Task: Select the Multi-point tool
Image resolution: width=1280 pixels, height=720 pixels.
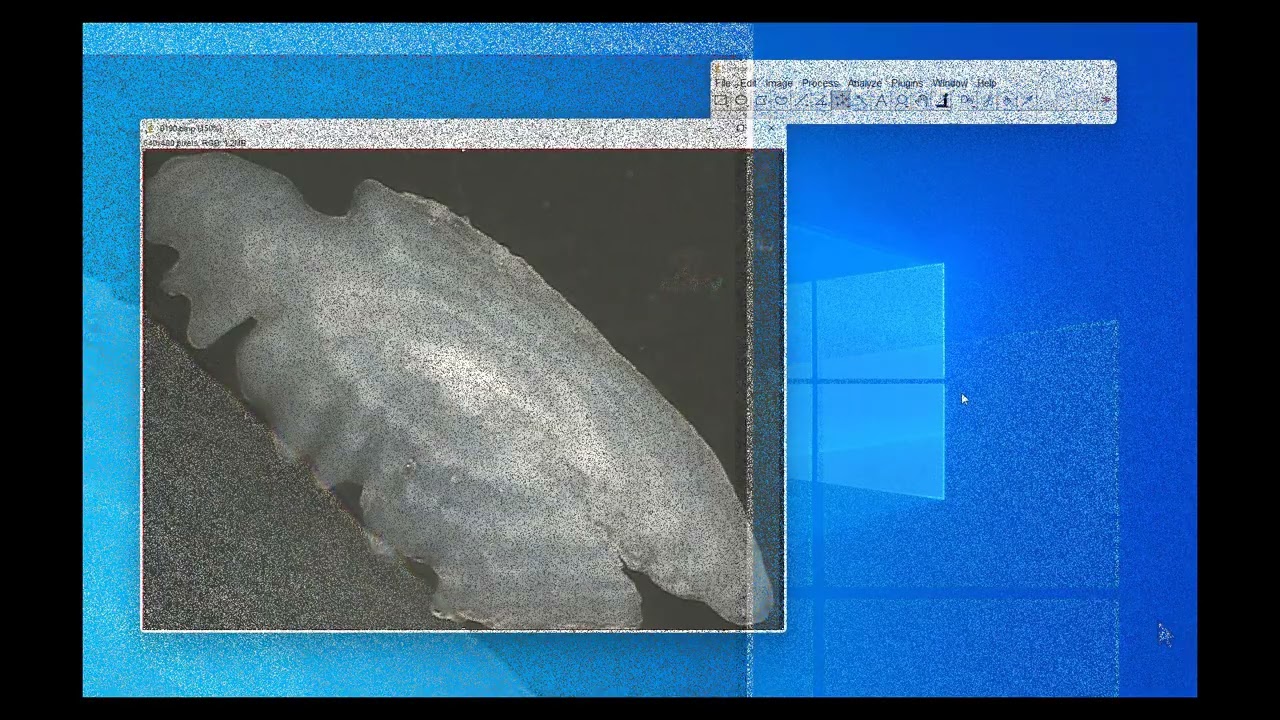Action: click(841, 101)
